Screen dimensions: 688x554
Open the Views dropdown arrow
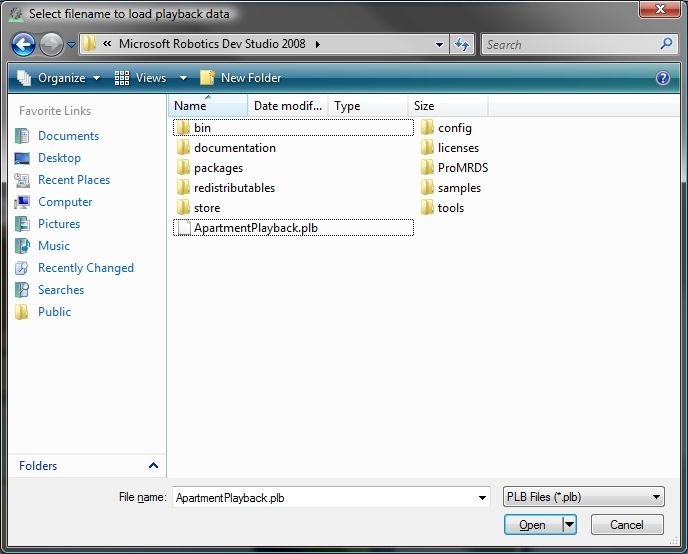point(183,79)
